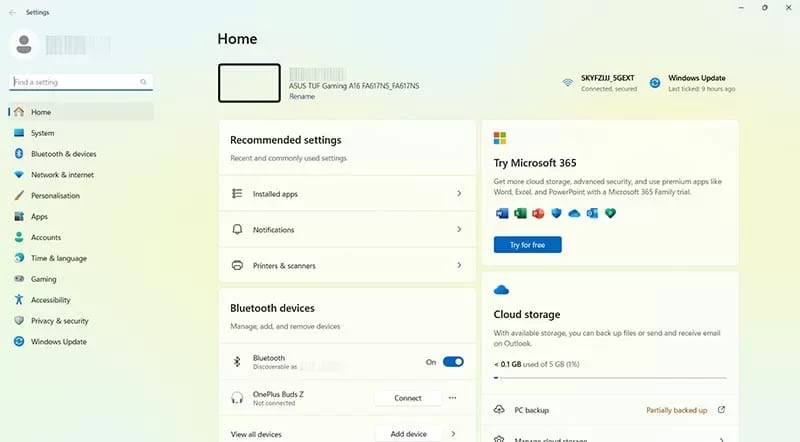
Task: Select Time & language in the sidebar
Action: [58, 258]
